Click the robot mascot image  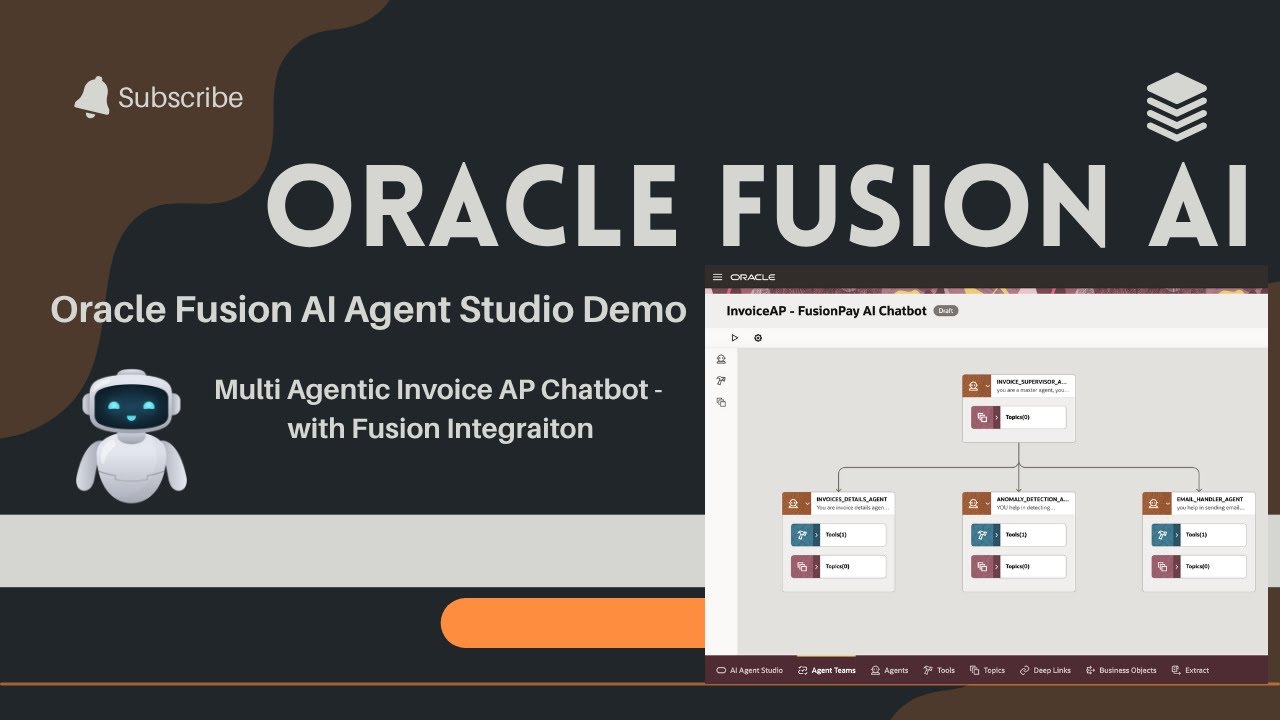(131, 436)
